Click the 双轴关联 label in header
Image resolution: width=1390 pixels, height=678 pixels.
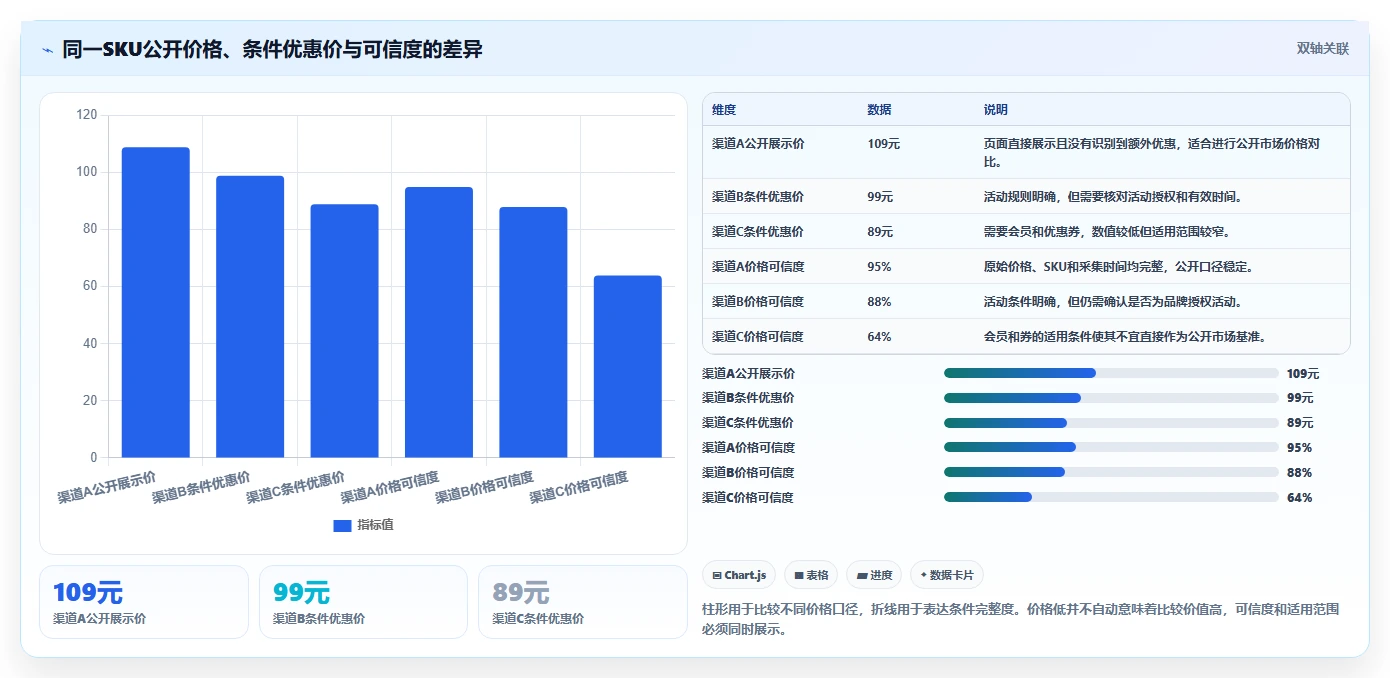click(x=1323, y=48)
